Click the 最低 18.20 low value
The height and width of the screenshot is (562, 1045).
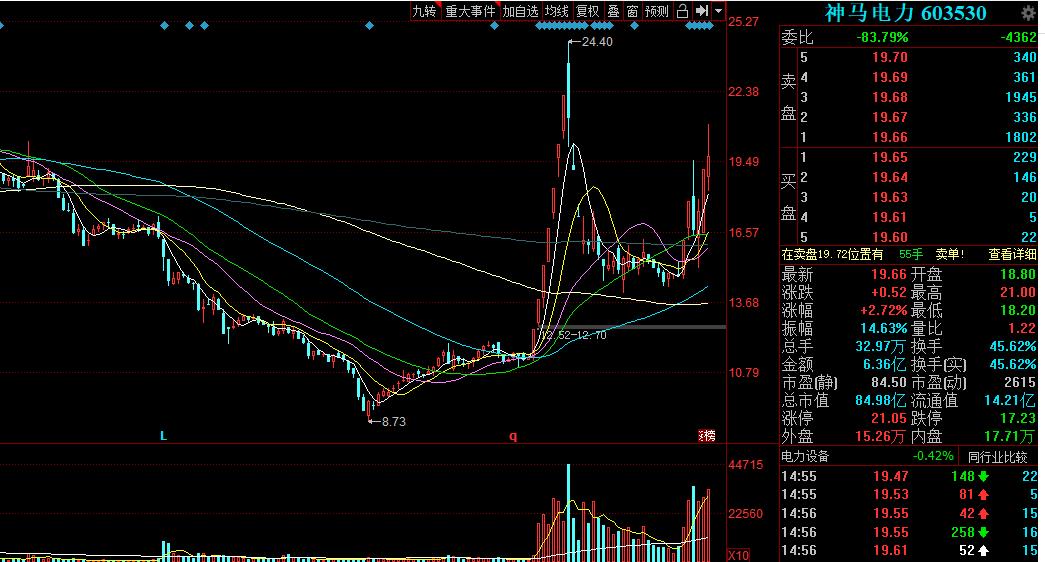click(1018, 310)
